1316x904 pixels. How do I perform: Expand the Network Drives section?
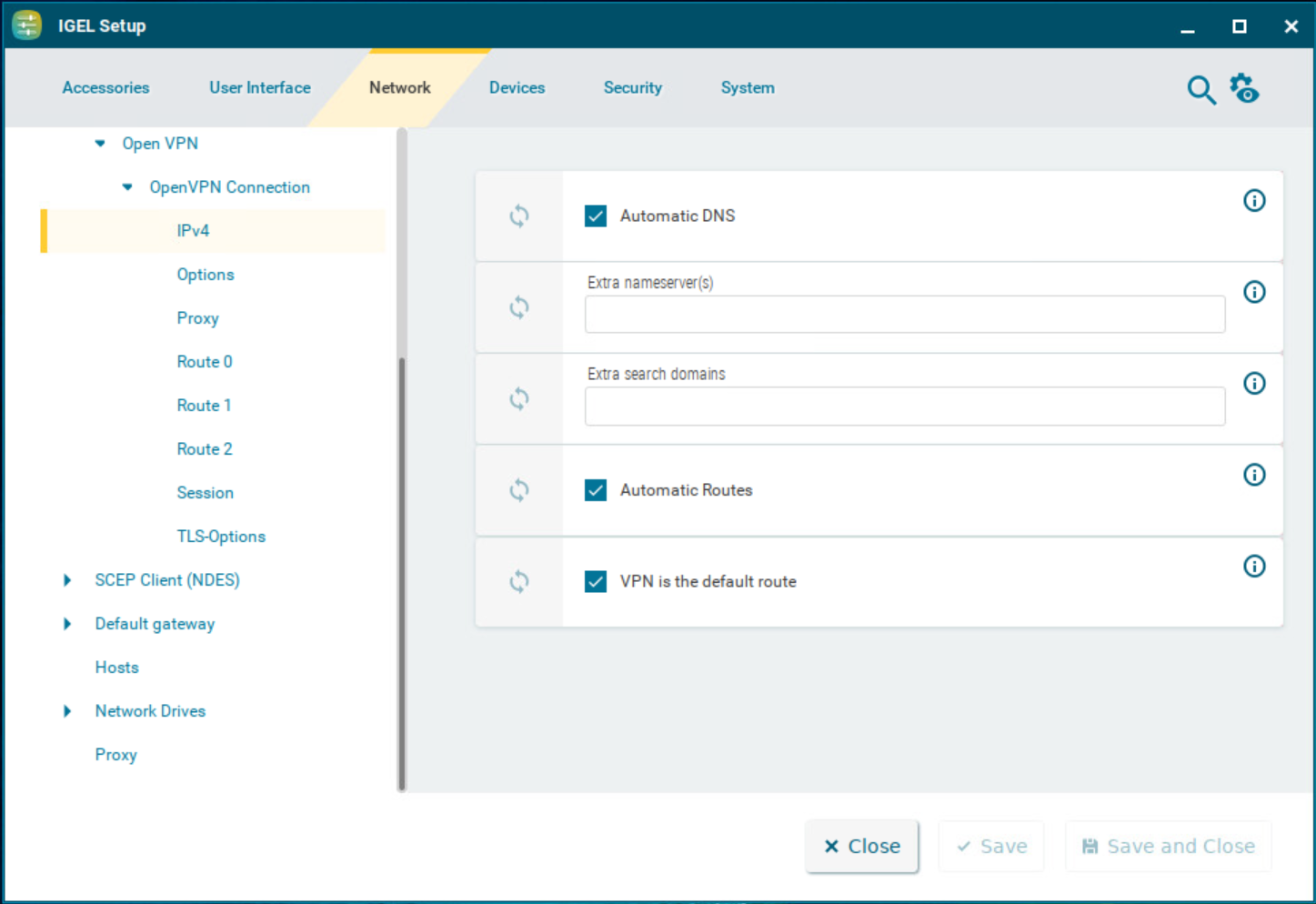(x=66, y=710)
